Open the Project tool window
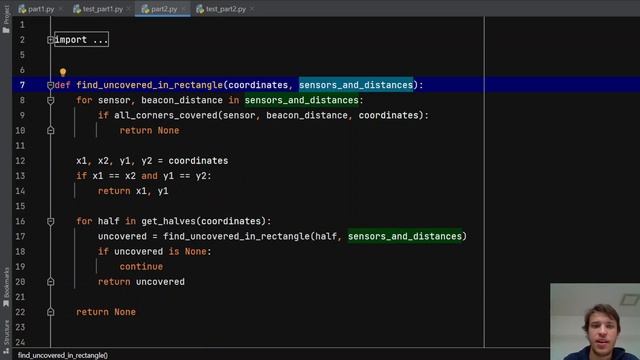 6,19
